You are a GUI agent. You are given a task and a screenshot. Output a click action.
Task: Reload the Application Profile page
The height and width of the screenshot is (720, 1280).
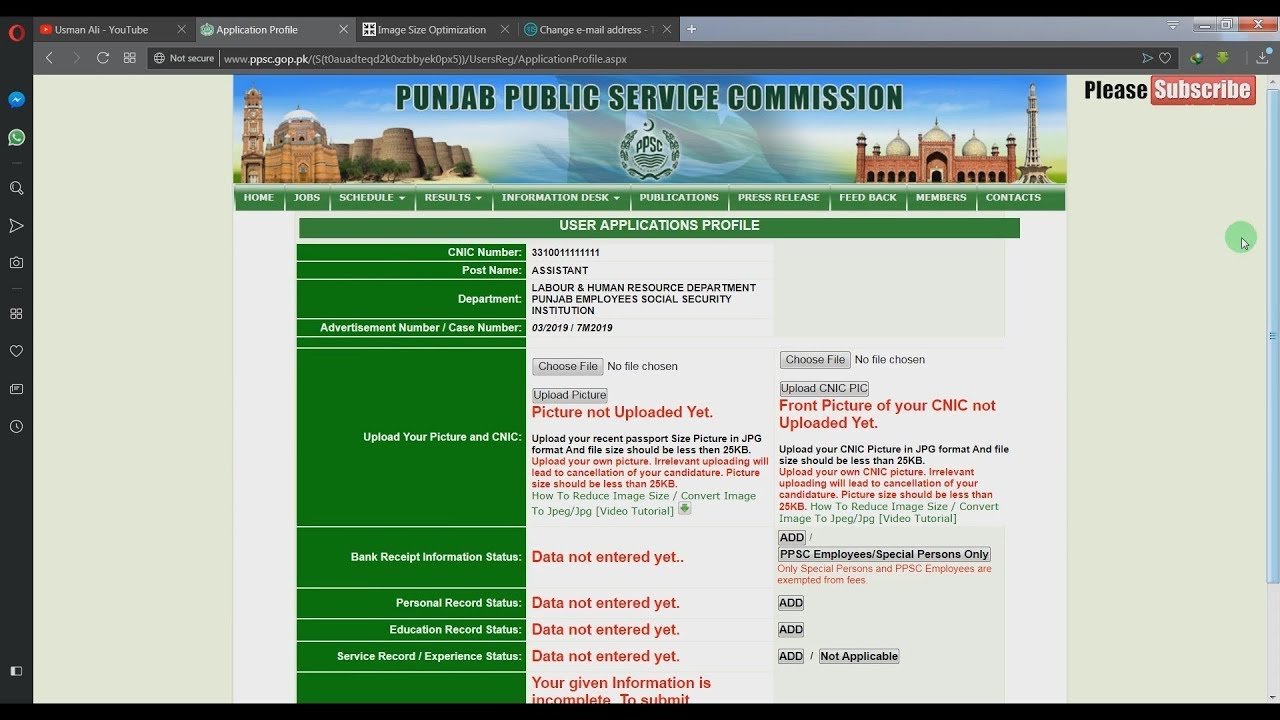point(103,58)
